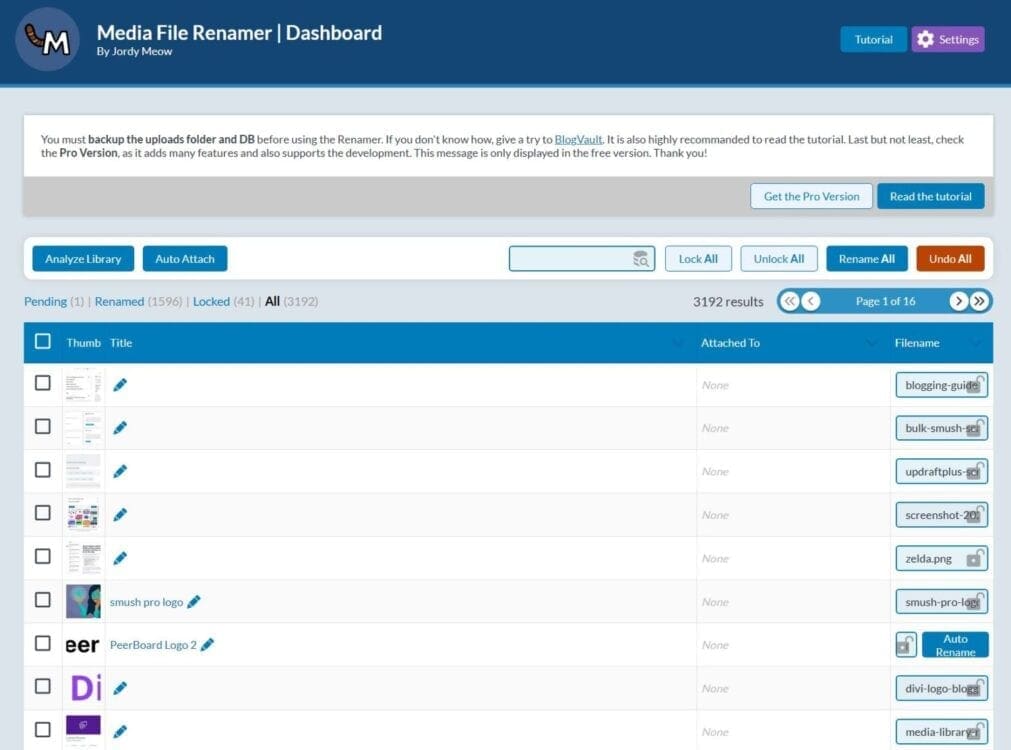Toggle the lock icon on the smush-pro-logo filename

(975, 601)
